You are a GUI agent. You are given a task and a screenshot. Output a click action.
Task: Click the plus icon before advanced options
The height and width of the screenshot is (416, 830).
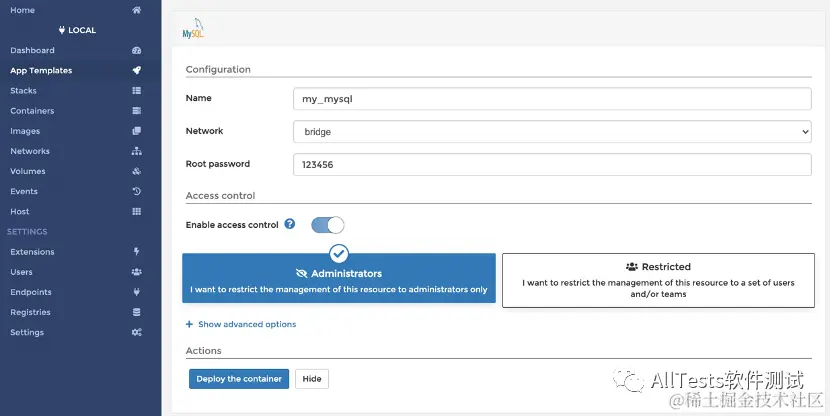tap(189, 324)
